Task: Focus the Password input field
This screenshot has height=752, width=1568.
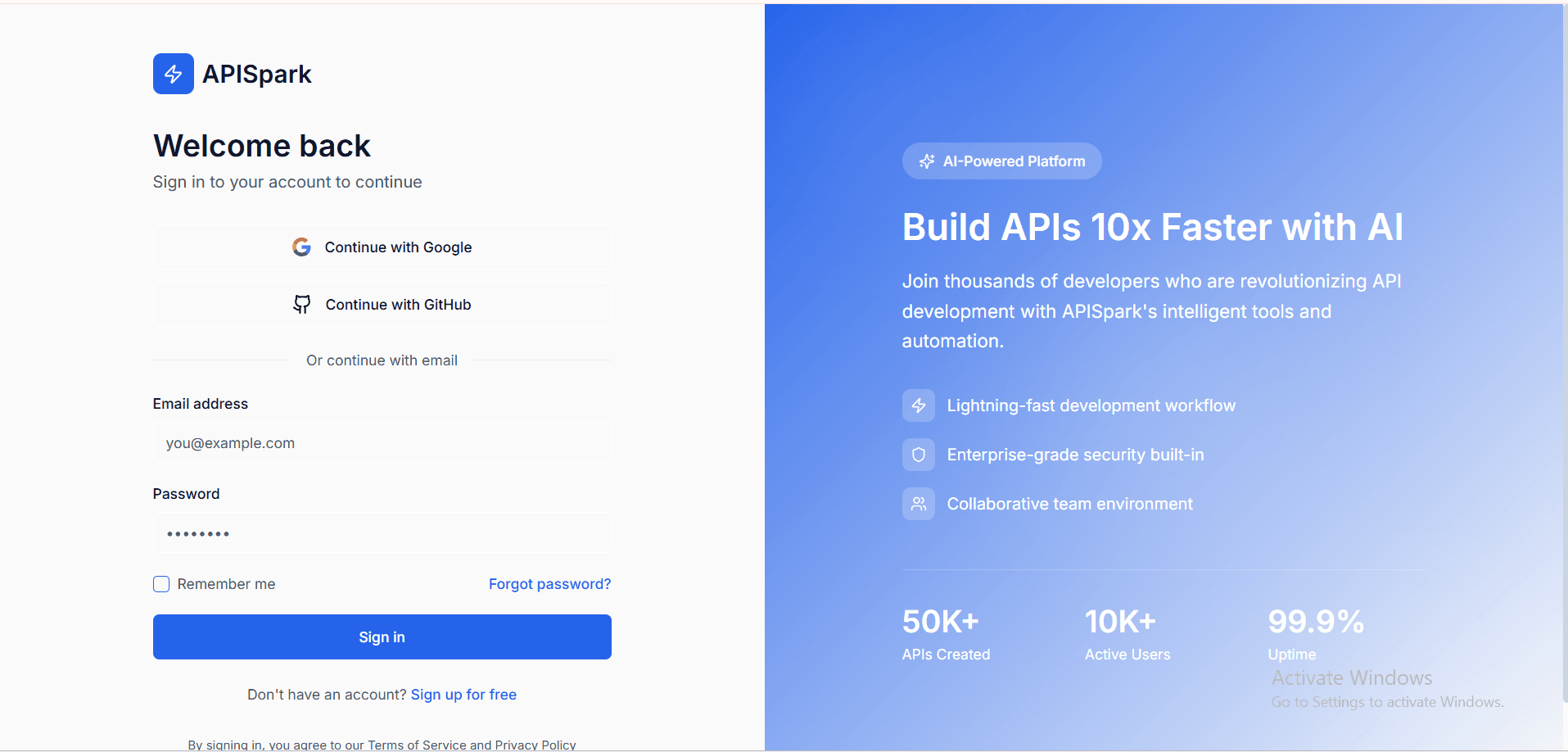Action: [x=382, y=533]
